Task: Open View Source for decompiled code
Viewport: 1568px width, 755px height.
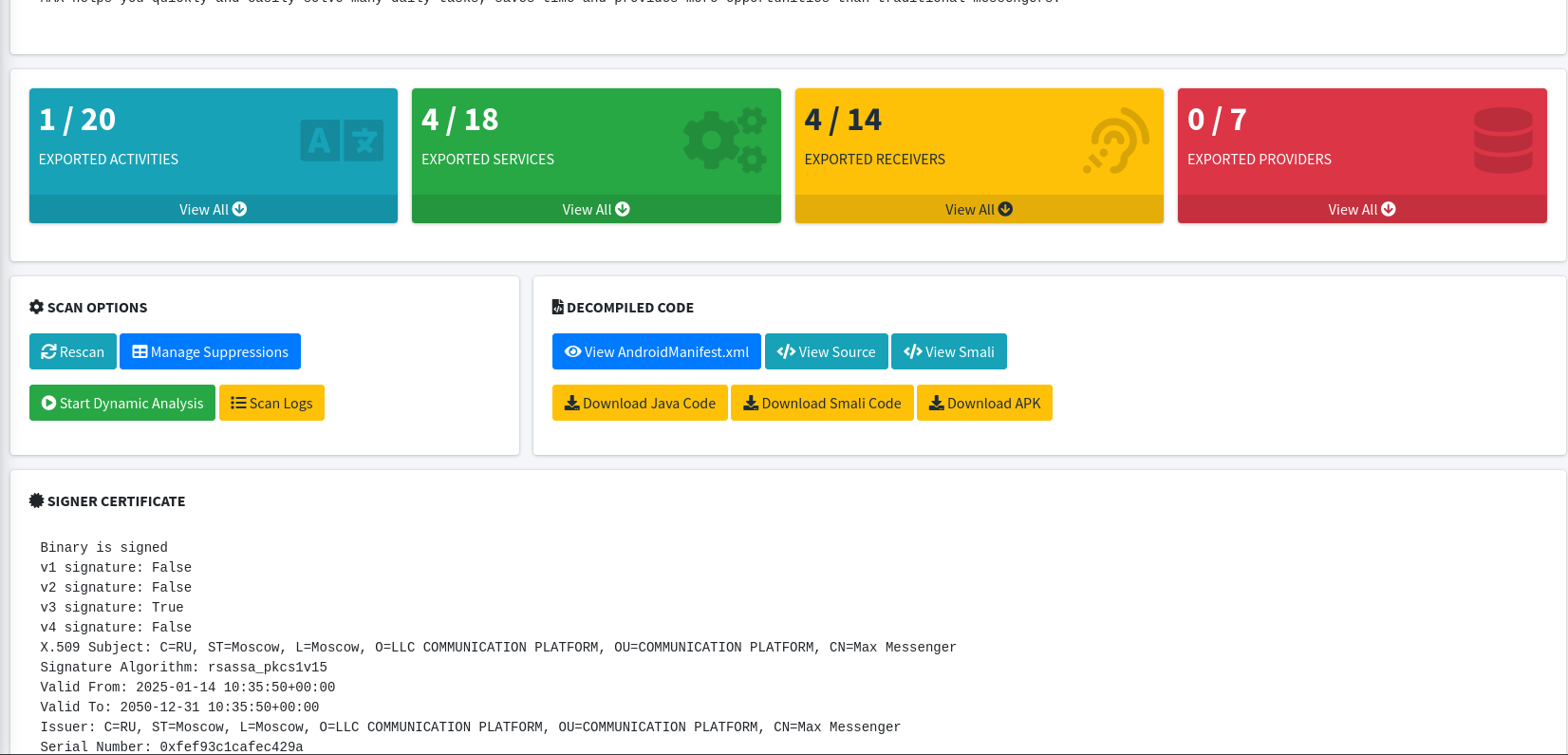Action: pyautogui.click(x=826, y=351)
